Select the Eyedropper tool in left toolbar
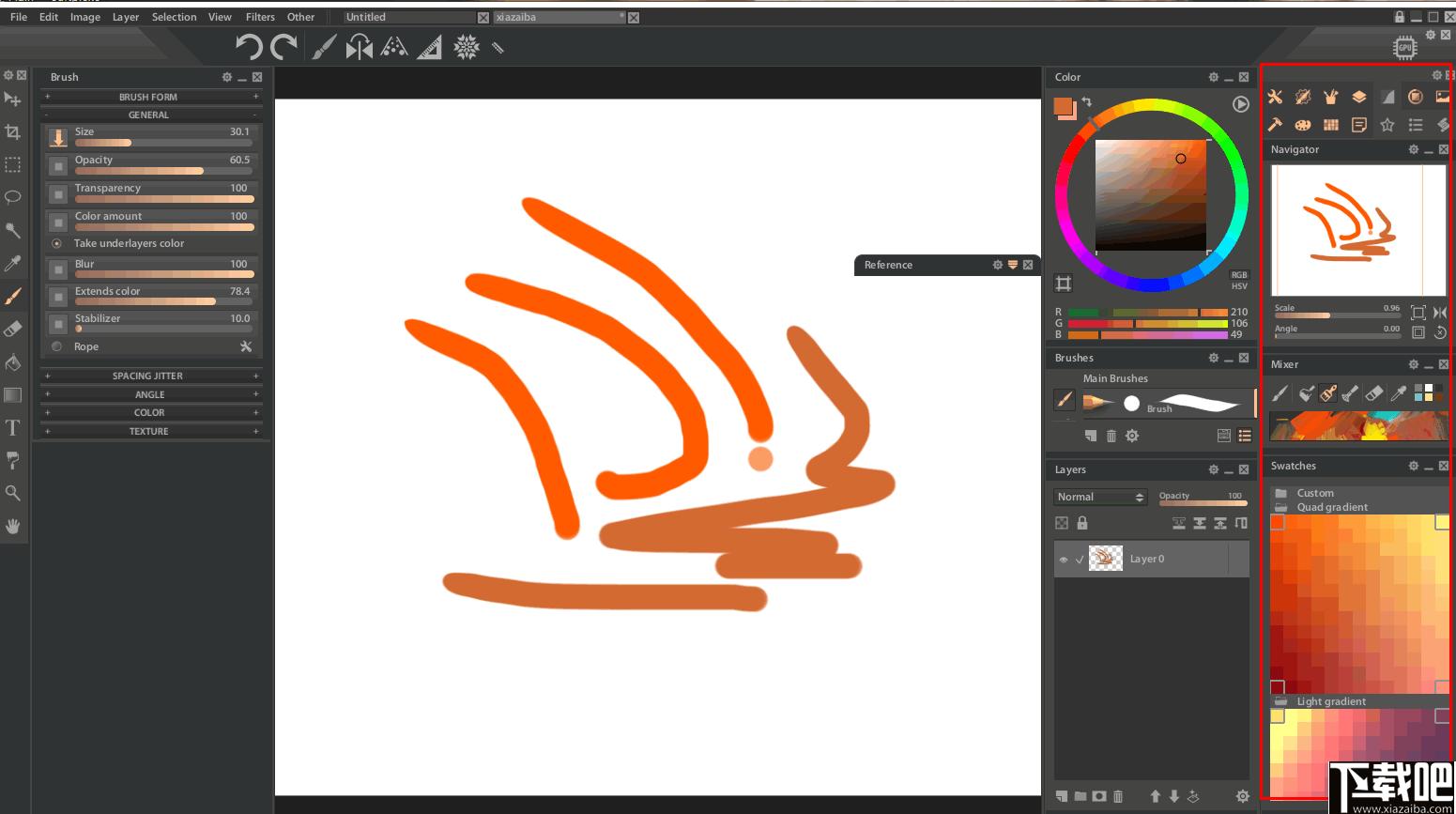Screen dimensions: 1456x814 point(13,263)
